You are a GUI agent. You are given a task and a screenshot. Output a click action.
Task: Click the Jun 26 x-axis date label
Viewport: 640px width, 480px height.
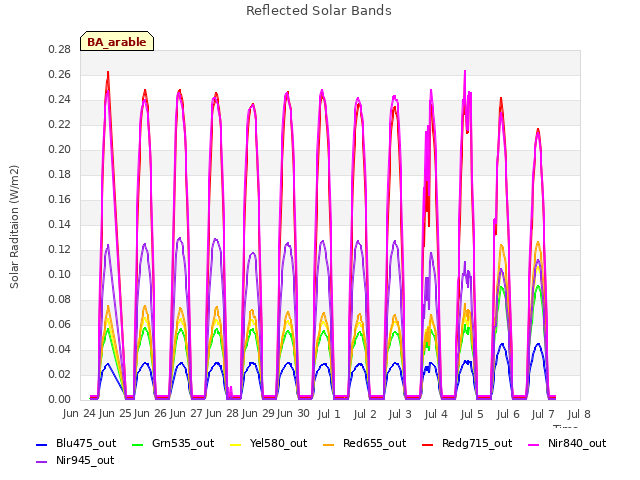tap(150, 414)
